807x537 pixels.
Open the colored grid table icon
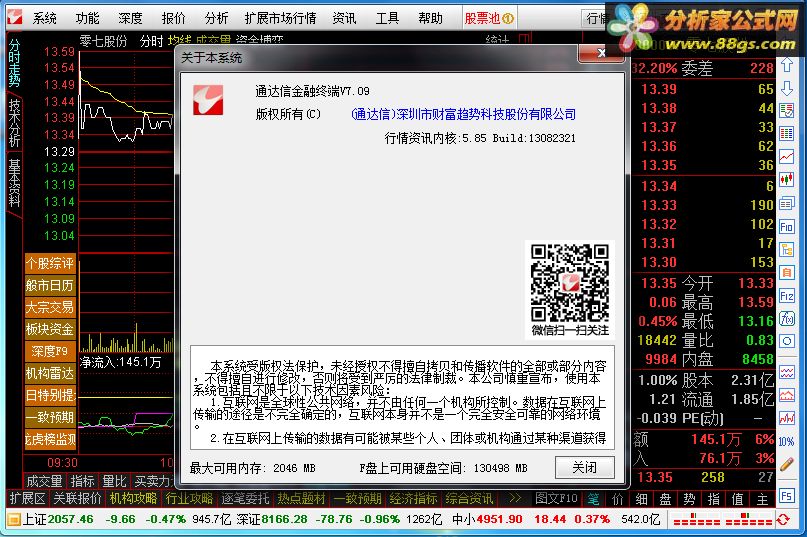(x=786, y=134)
